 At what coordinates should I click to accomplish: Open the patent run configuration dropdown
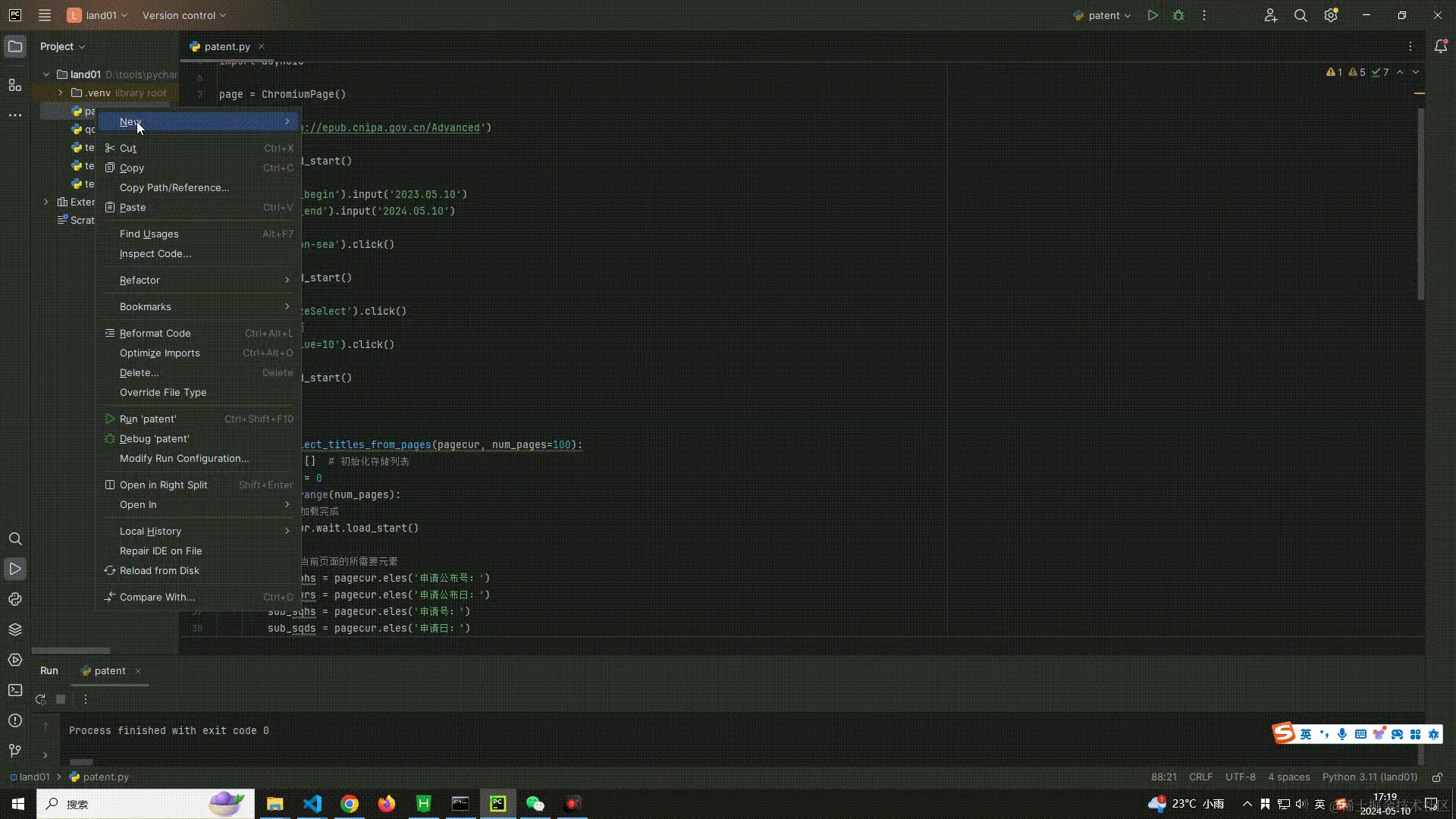pyautogui.click(x=1102, y=15)
